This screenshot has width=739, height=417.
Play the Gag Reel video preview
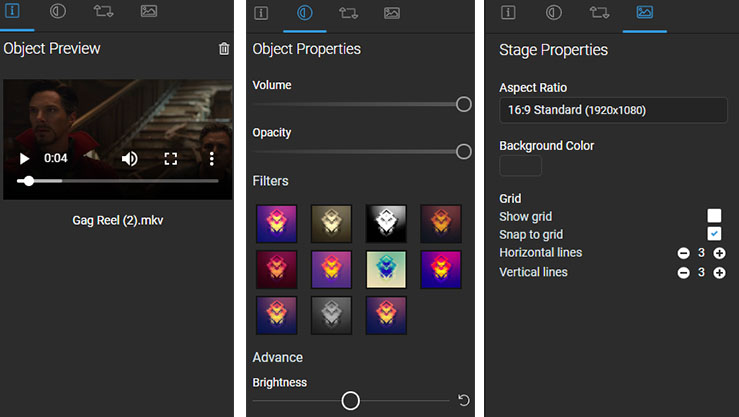tap(25, 159)
